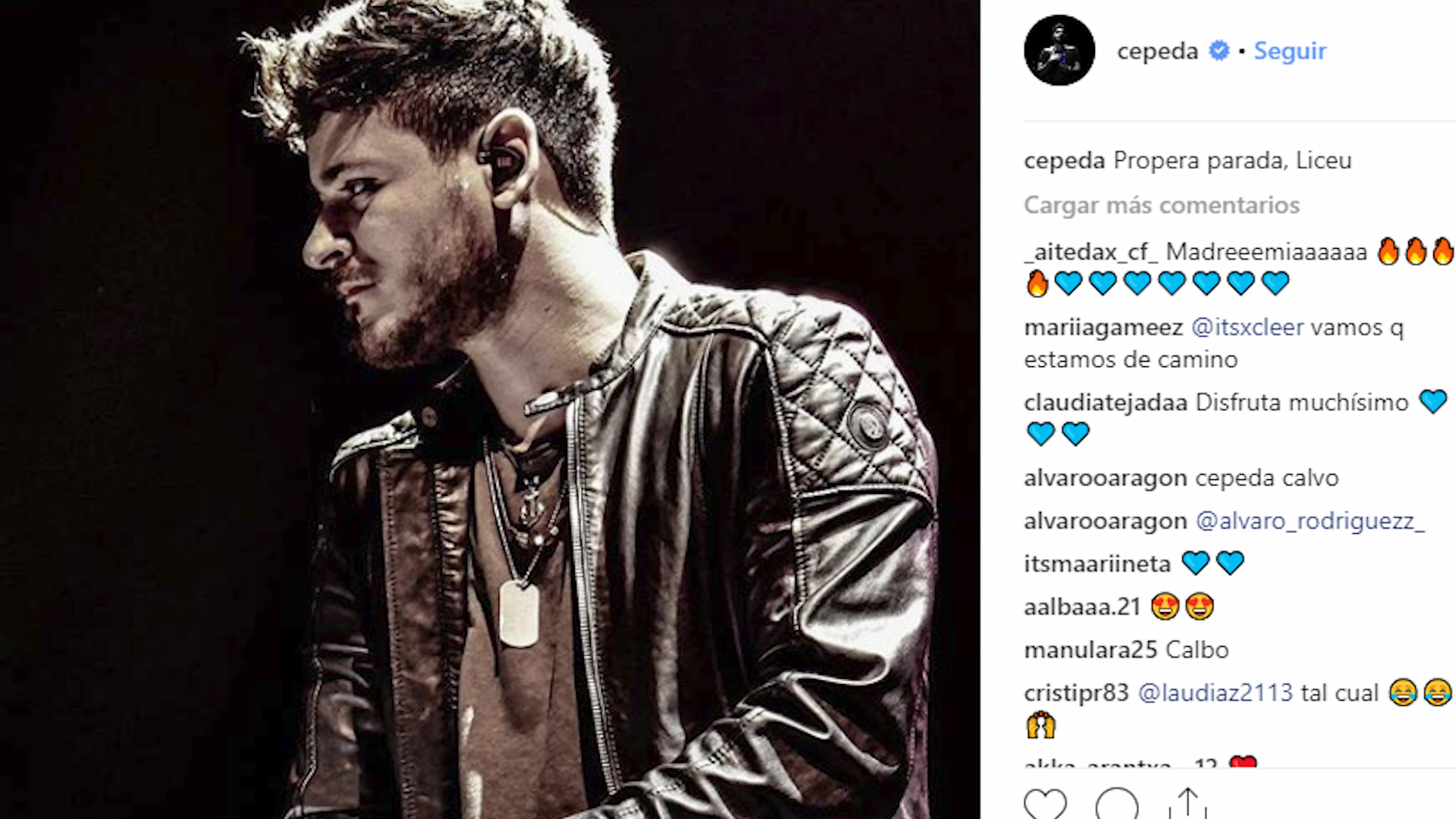This screenshot has height=819, width=1456.
Task: Open manulara25 commenter profile
Action: pyautogui.click(x=1090, y=650)
